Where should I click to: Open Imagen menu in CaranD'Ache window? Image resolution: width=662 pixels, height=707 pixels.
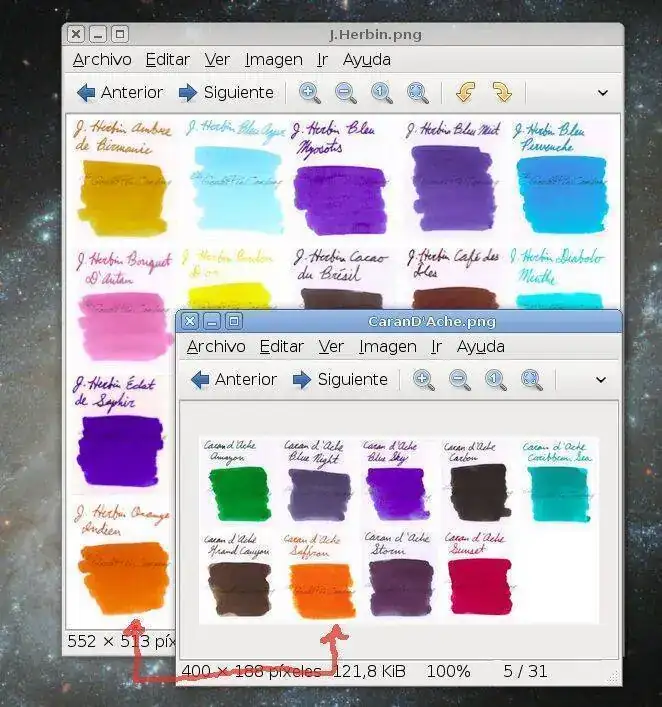387,347
